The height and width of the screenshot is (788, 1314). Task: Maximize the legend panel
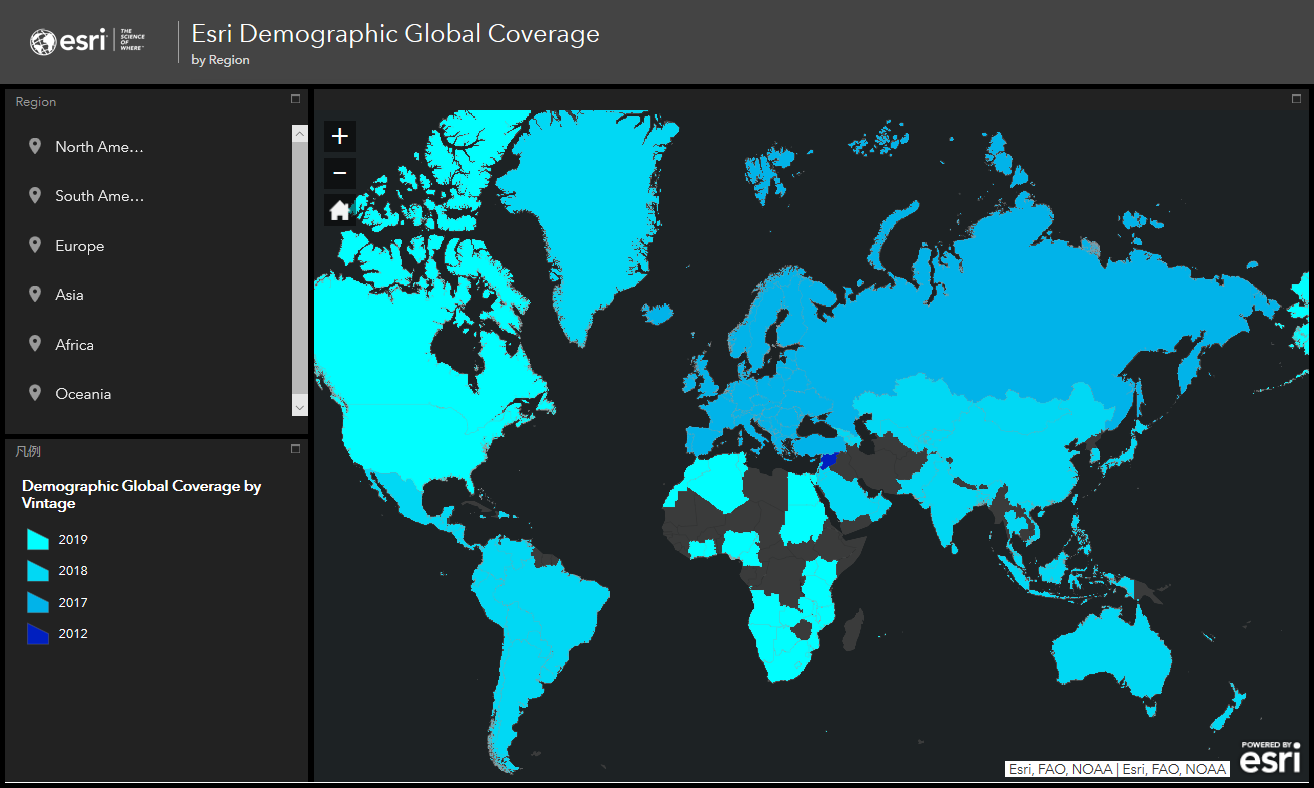pyautogui.click(x=295, y=449)
